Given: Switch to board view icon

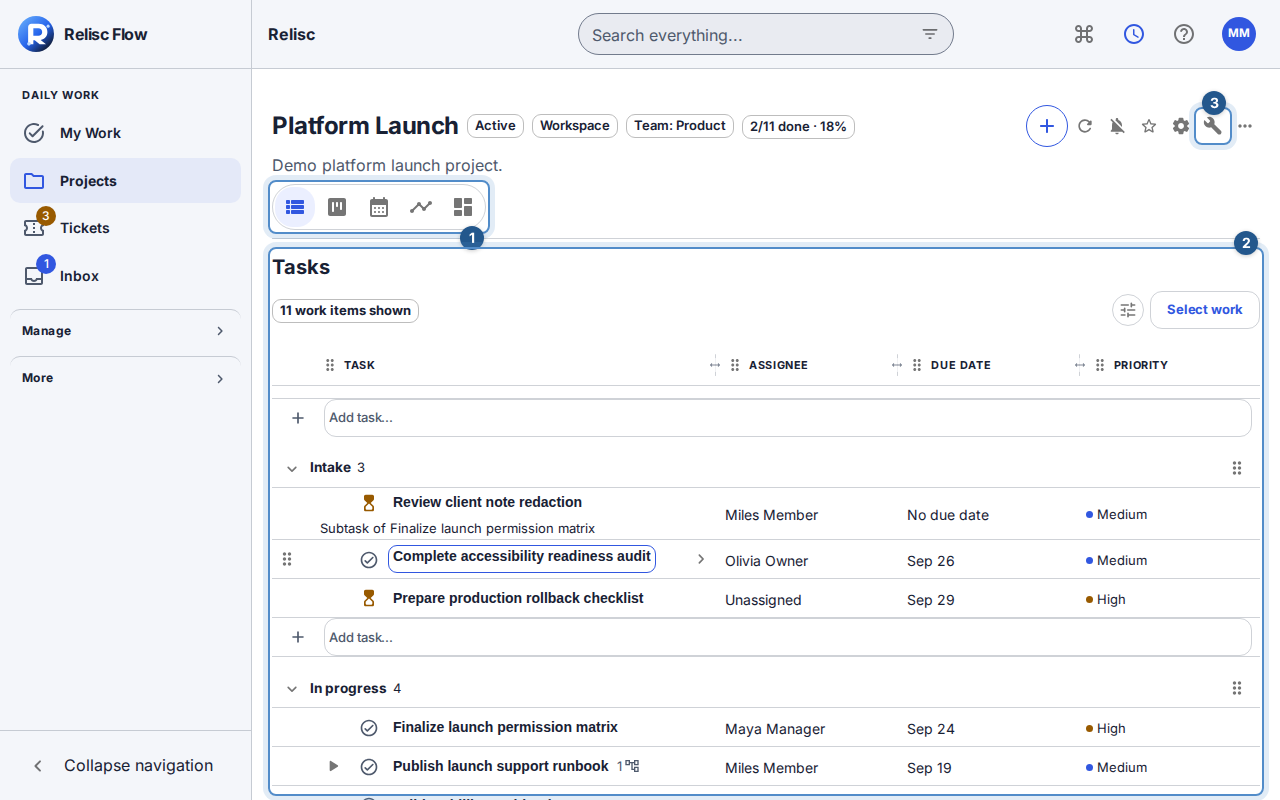Looking at the screenshot, I should tap(337, 207).
